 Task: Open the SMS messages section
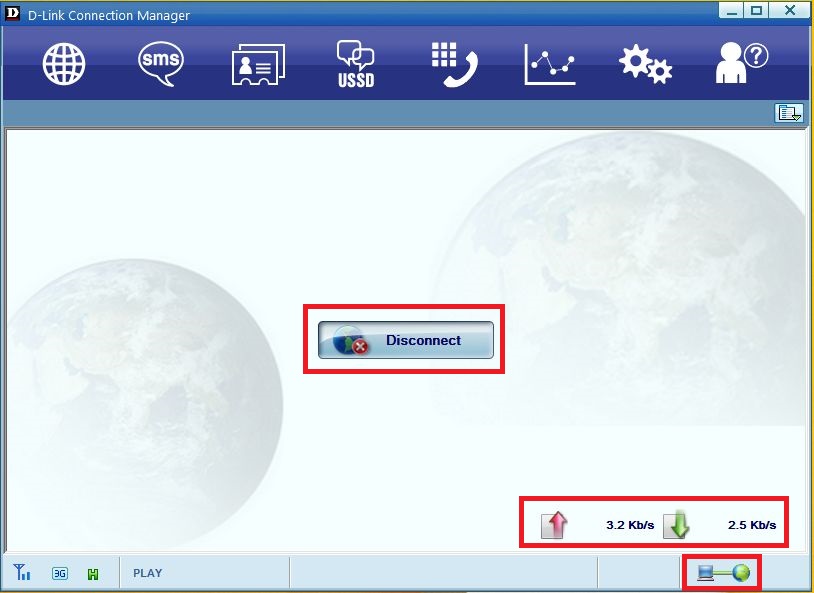161,63
